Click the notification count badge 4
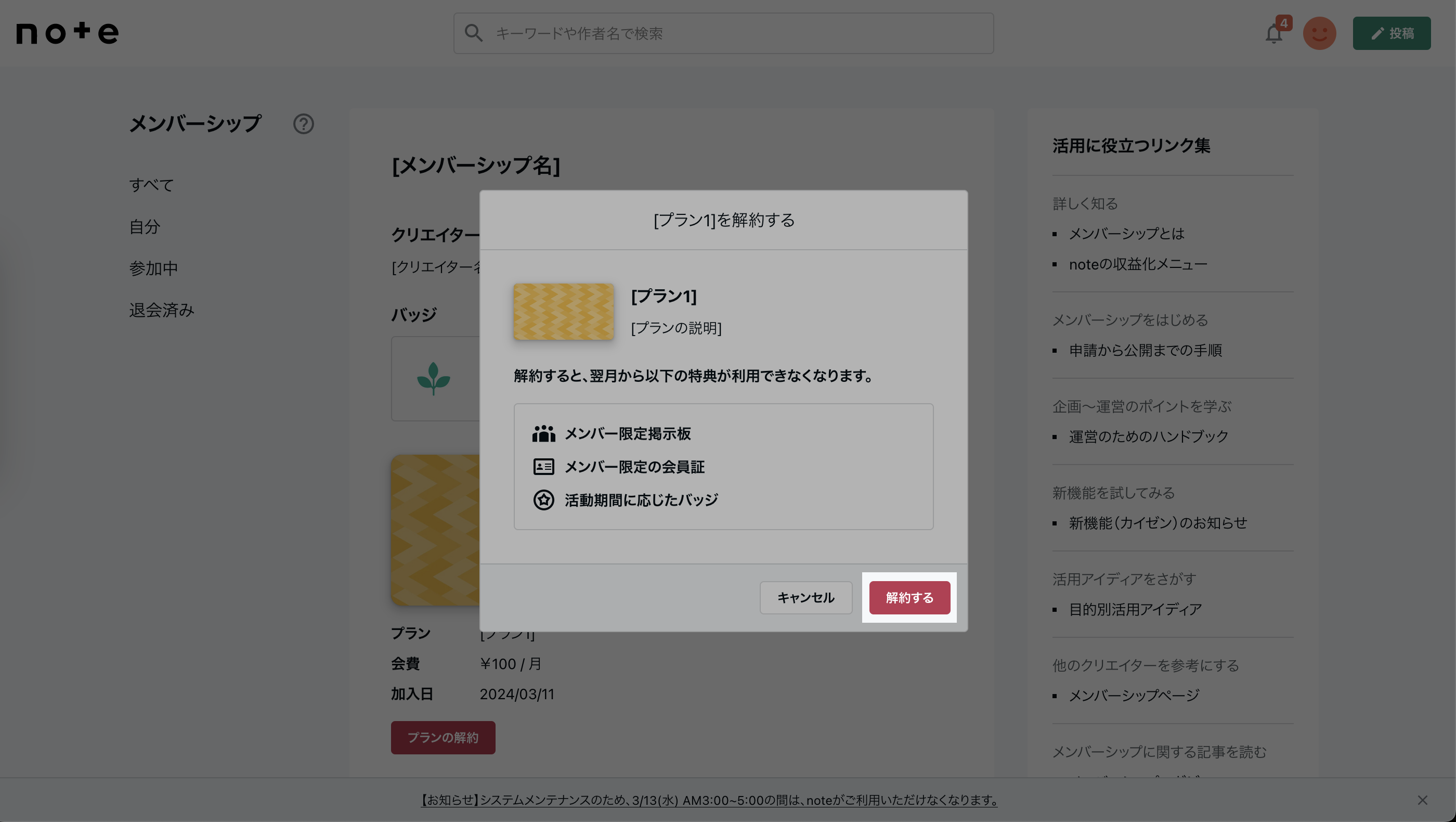Screen dimensions: 1456x822 coord(1283,23)
